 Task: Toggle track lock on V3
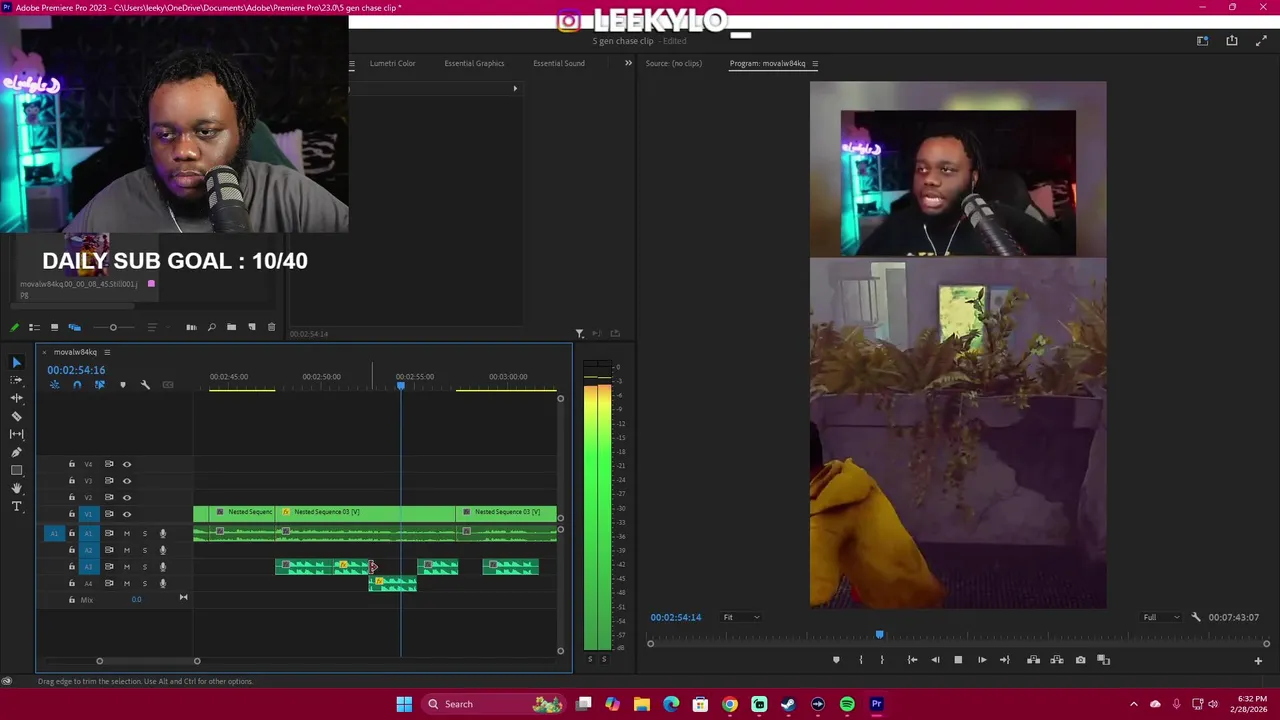(x=71, y=481)
